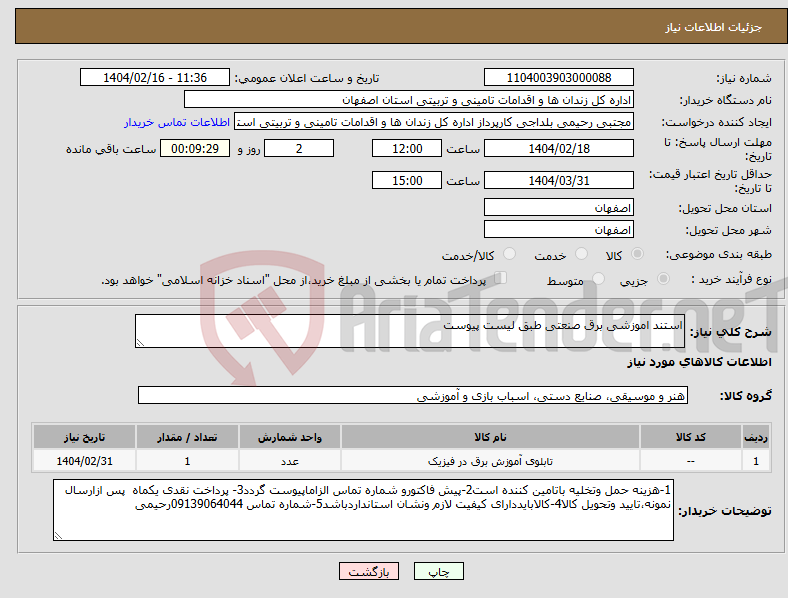Click the توضیحات خریدار label

pyautogui.click(x=725, y=511)
